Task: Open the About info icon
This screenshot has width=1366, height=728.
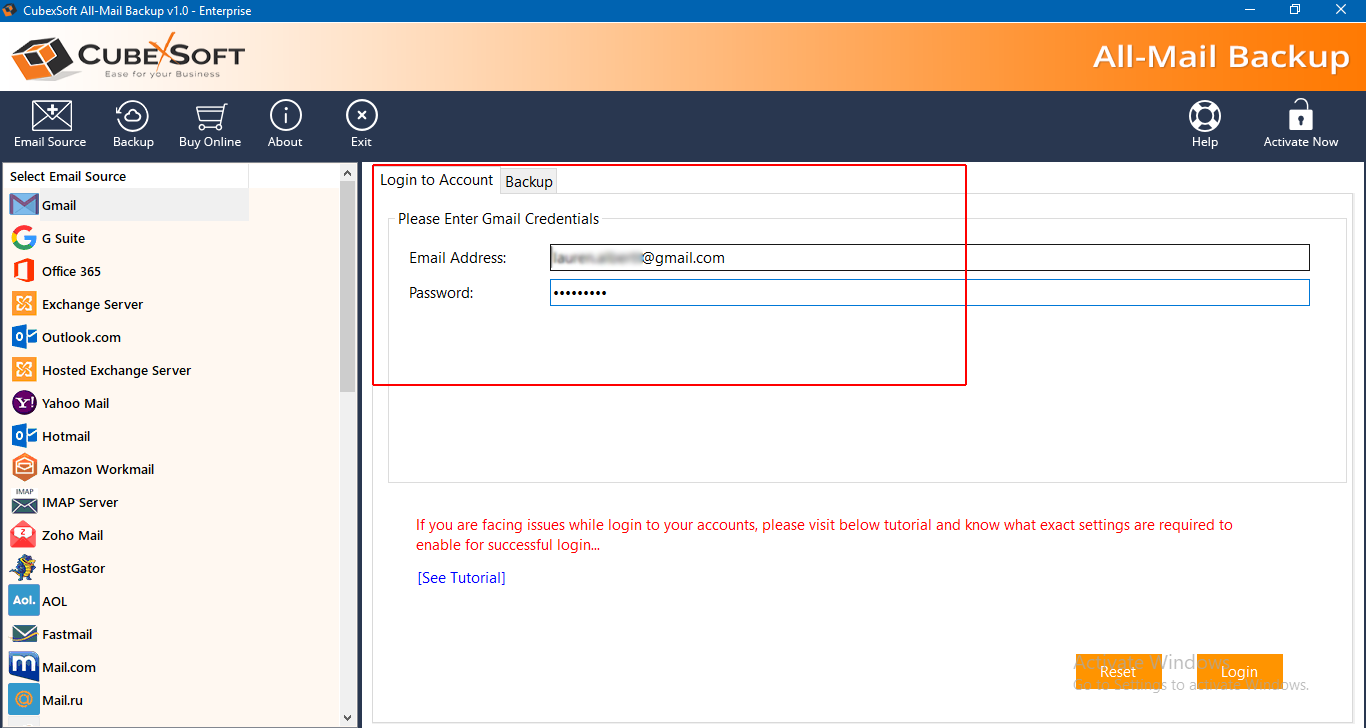Action: tap(285, 117)
